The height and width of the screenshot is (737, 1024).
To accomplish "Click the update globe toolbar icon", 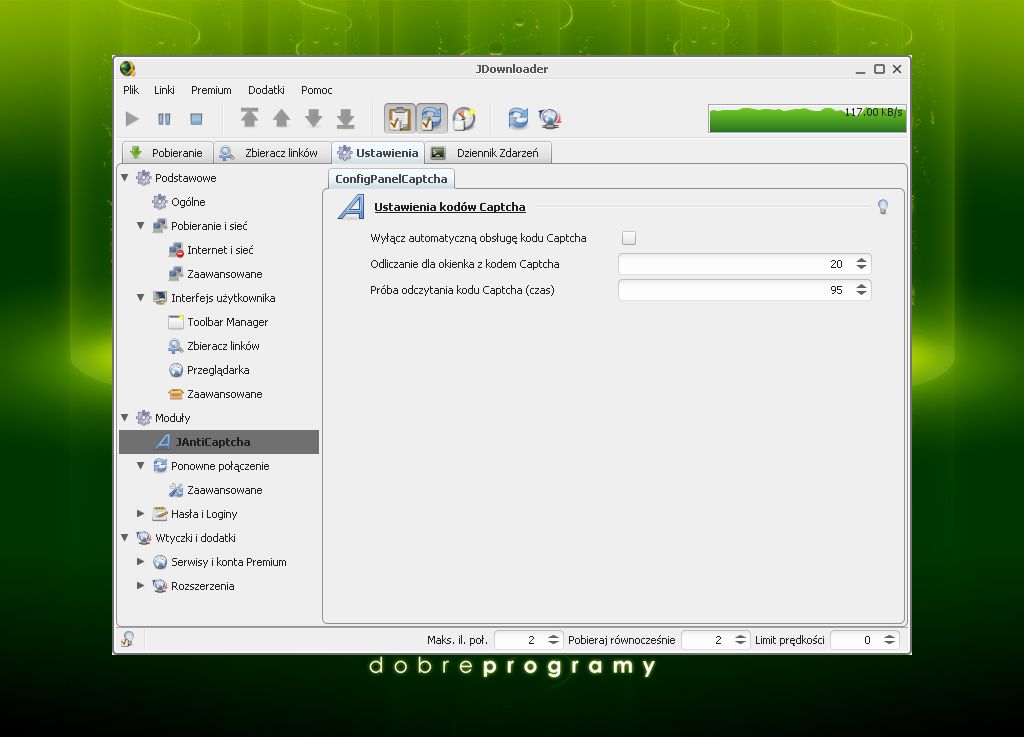I will tap(550, 119).
